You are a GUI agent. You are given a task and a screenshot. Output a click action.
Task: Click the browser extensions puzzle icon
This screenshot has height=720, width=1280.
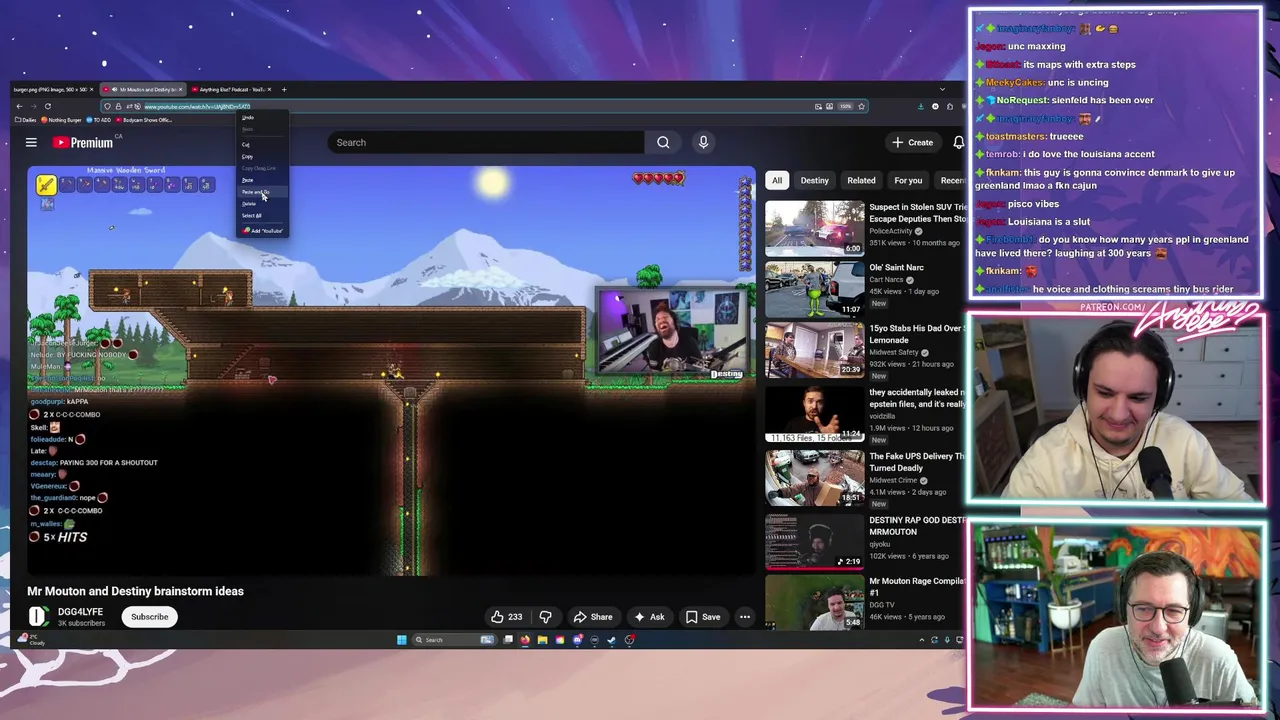950,106
